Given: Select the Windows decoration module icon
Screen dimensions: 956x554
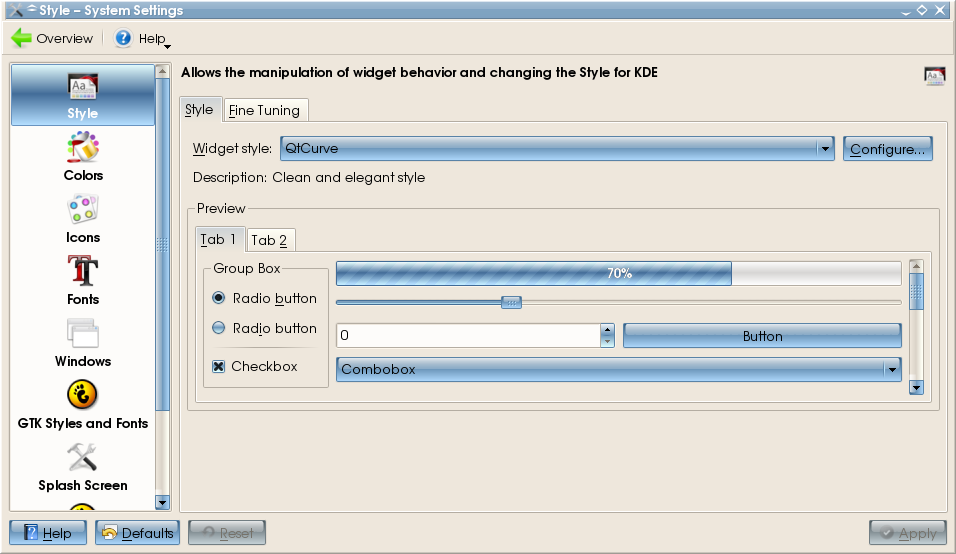Looking at the screenshot, I should click(x=83, y=333).
